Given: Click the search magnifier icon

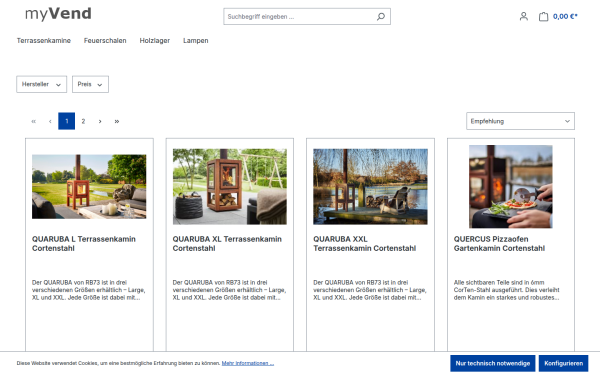Looking at the screenshot, I should 380,16.
